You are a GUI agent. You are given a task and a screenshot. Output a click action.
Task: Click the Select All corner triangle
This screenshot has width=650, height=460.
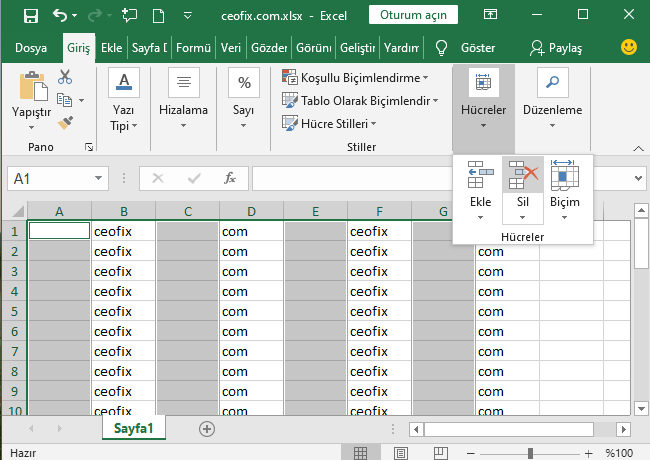[x=17, y=211]
